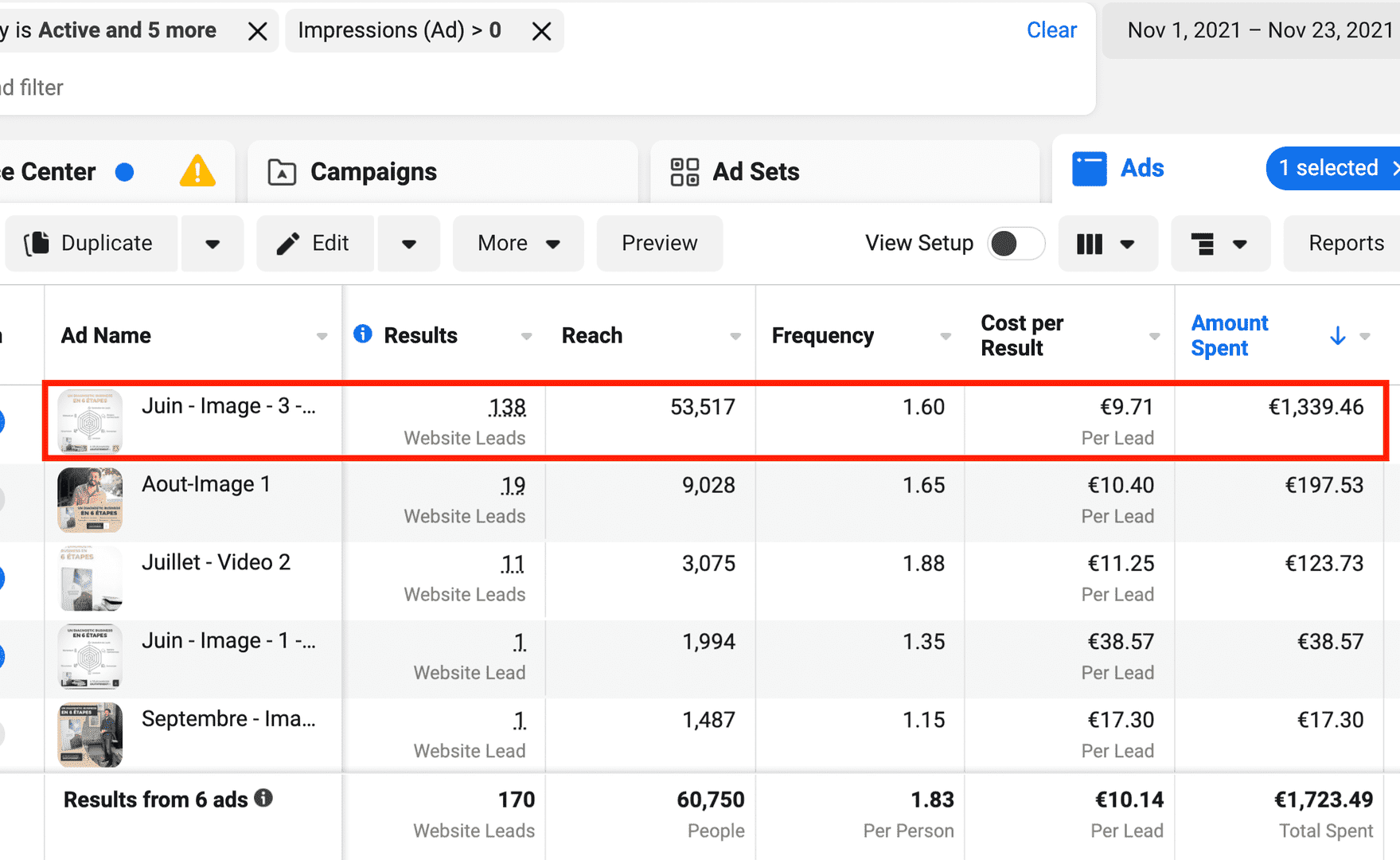Expand the Duplicate options arrow
Screen dimensions: 1400x860
click(212, 243)
